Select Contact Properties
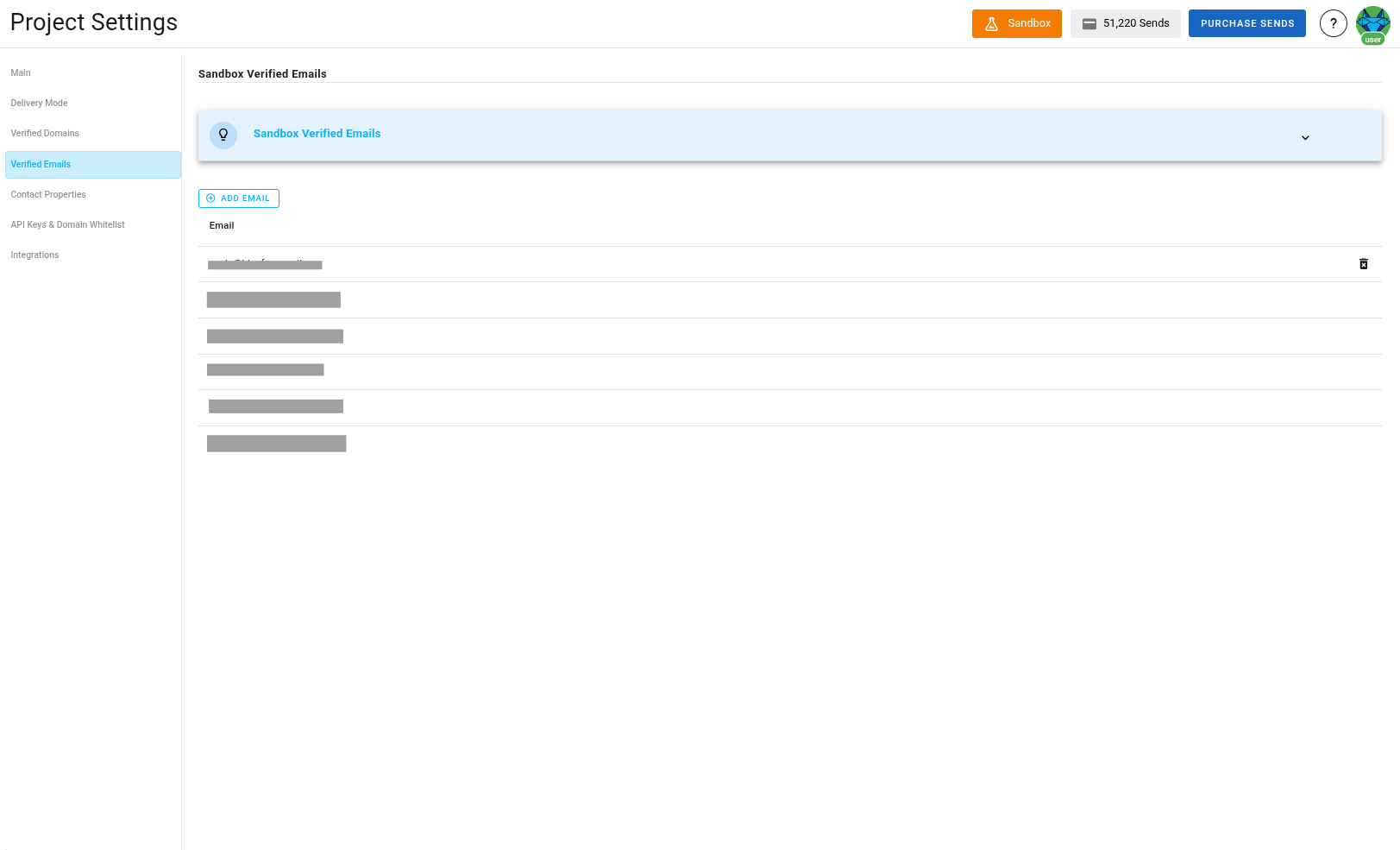 click(48, 194)
